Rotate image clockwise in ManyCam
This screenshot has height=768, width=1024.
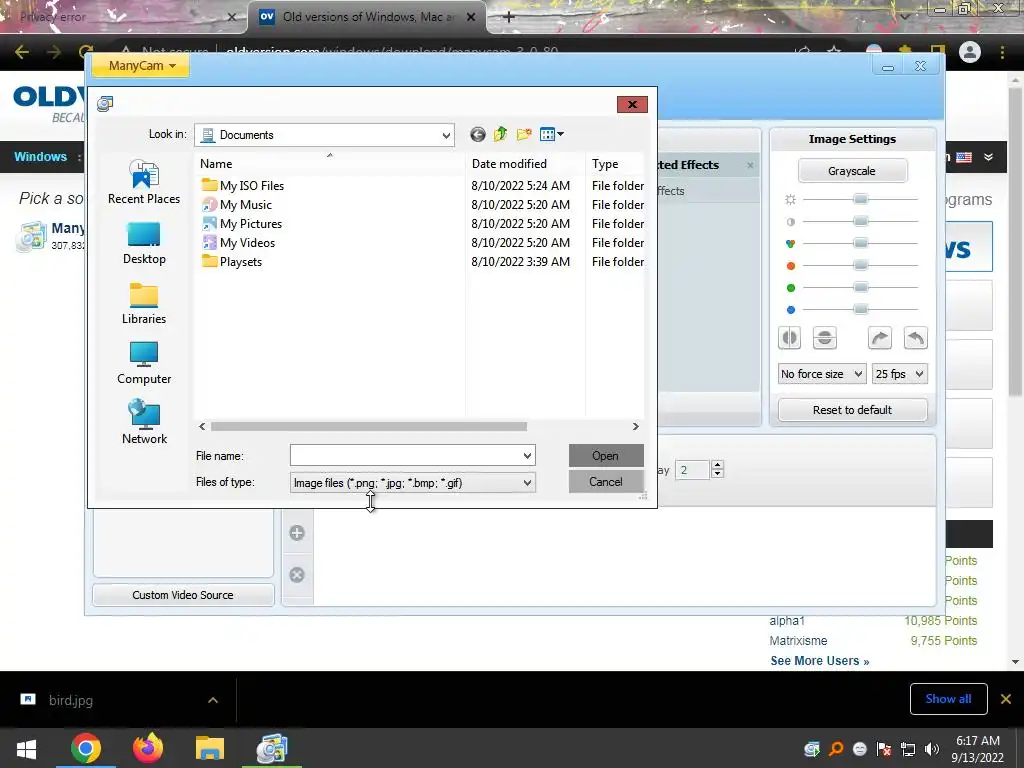coord(880,338)
